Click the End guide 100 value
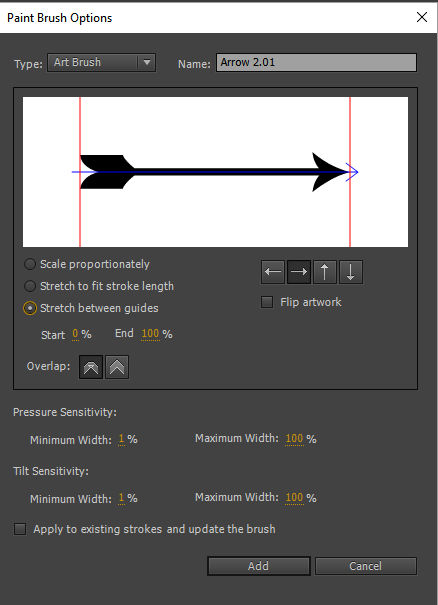This screenshot has height=605, width=438. coord(151,334)
